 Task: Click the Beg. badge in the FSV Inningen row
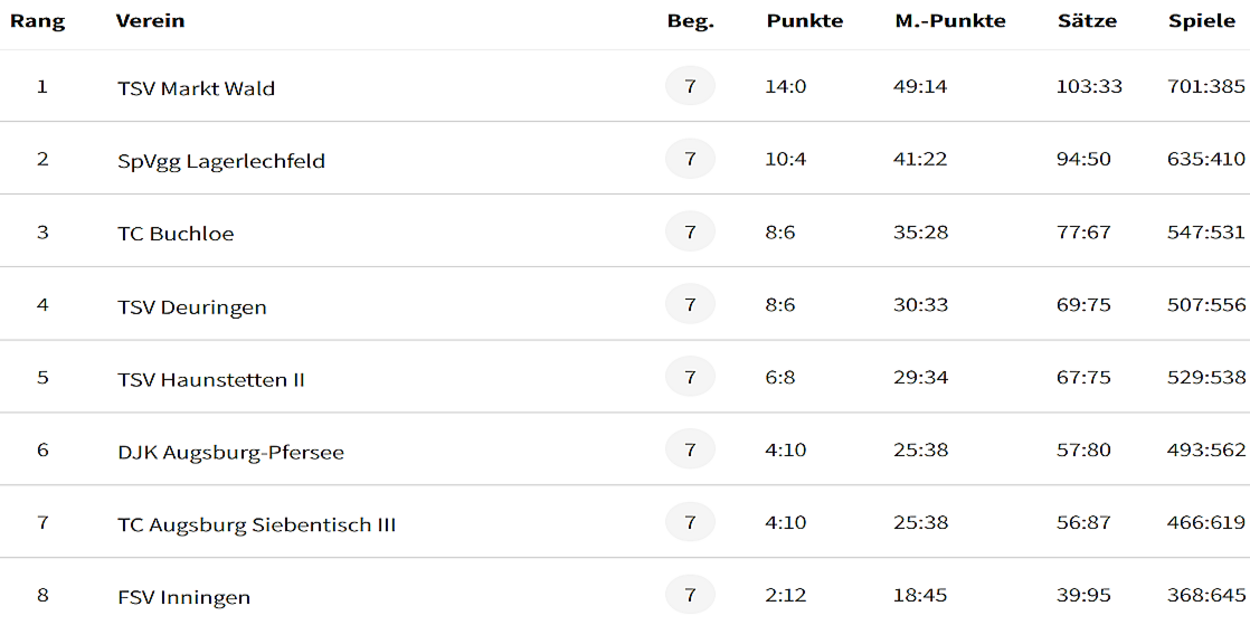tap(690, 595)
